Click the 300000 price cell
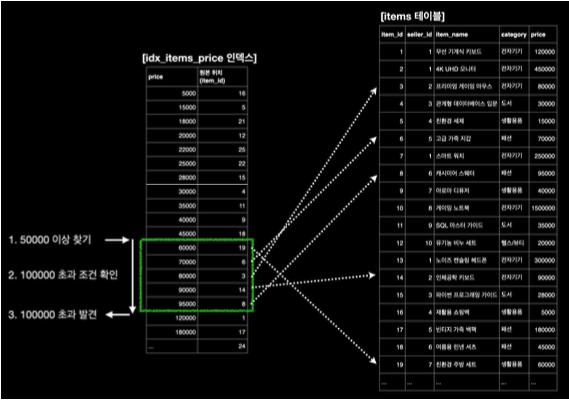Image resolution: width=569 pixels, height=400 pixels. click(544, 260)
